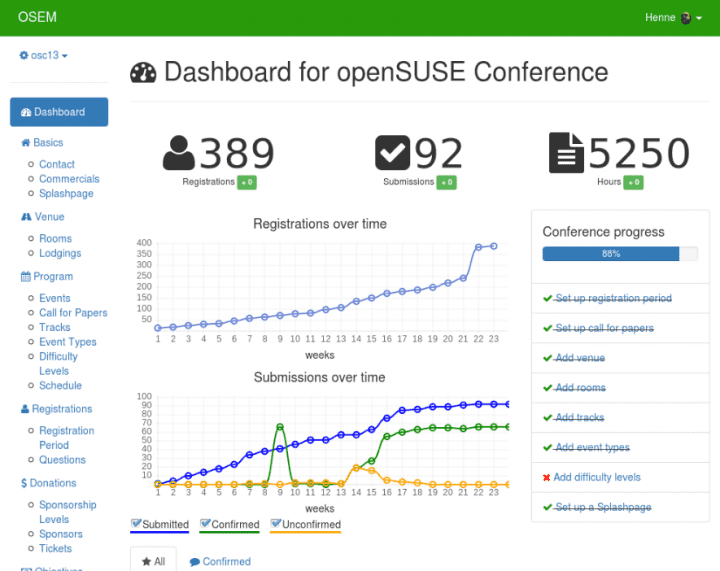Open the Tickets link
Viewport: 720px width, 571px height.
[56, 549]
